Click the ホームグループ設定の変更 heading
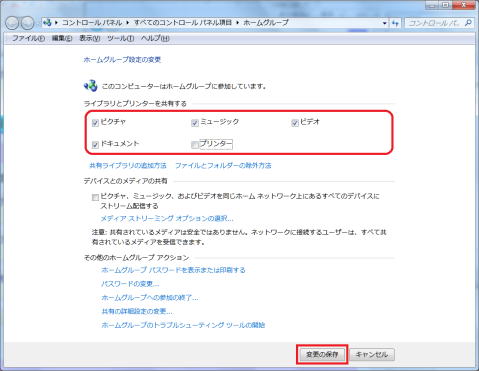 pyautogui.click(x=122, y=60)
